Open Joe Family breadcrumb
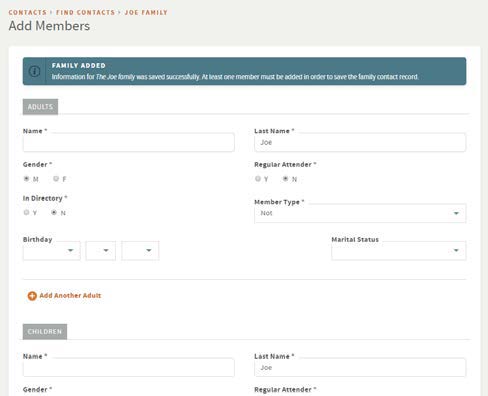The width and height of the screenshot is (488, 396). (x=146, y=12)
